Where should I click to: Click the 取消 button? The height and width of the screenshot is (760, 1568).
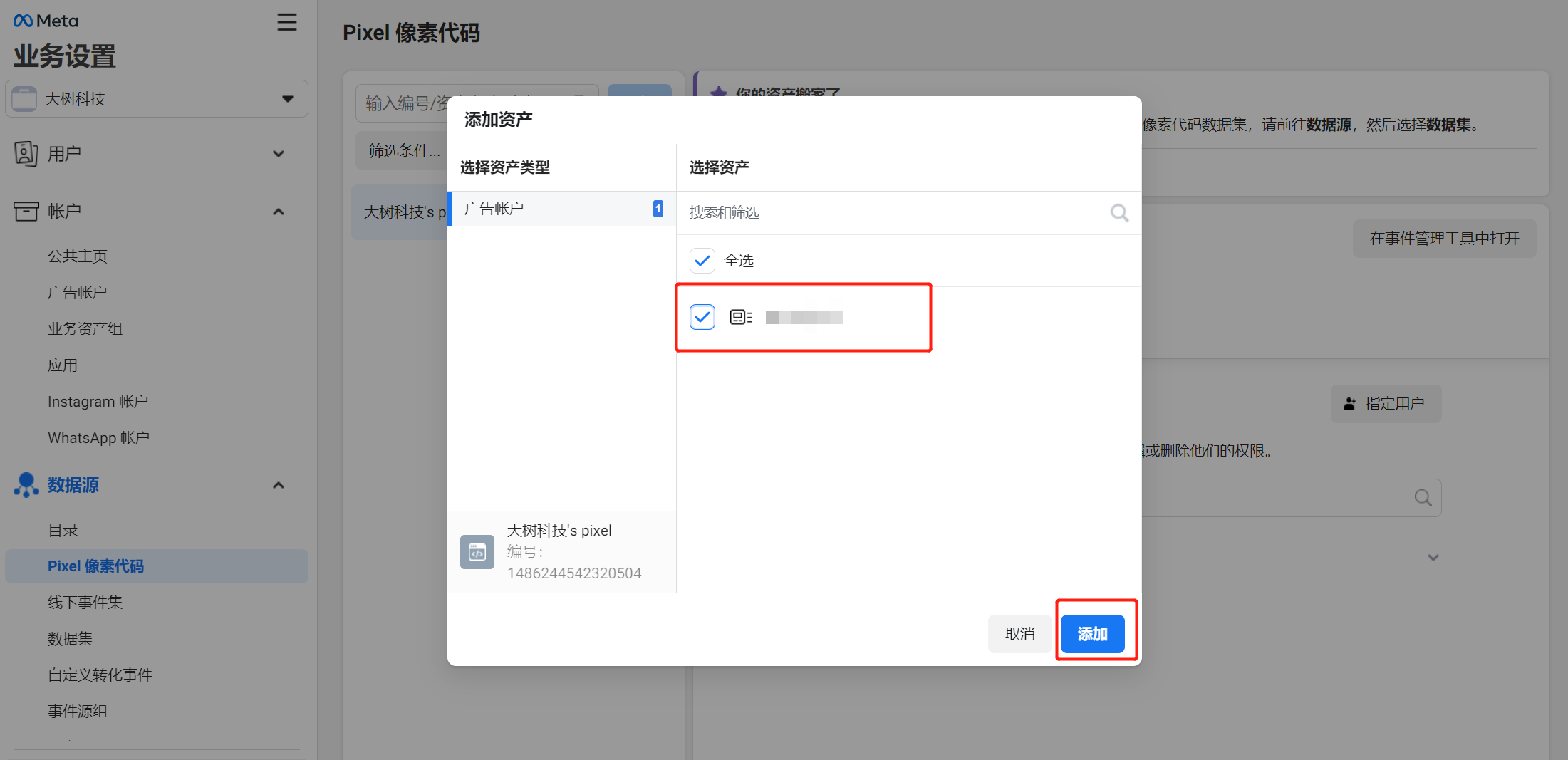click(1019, 634)
